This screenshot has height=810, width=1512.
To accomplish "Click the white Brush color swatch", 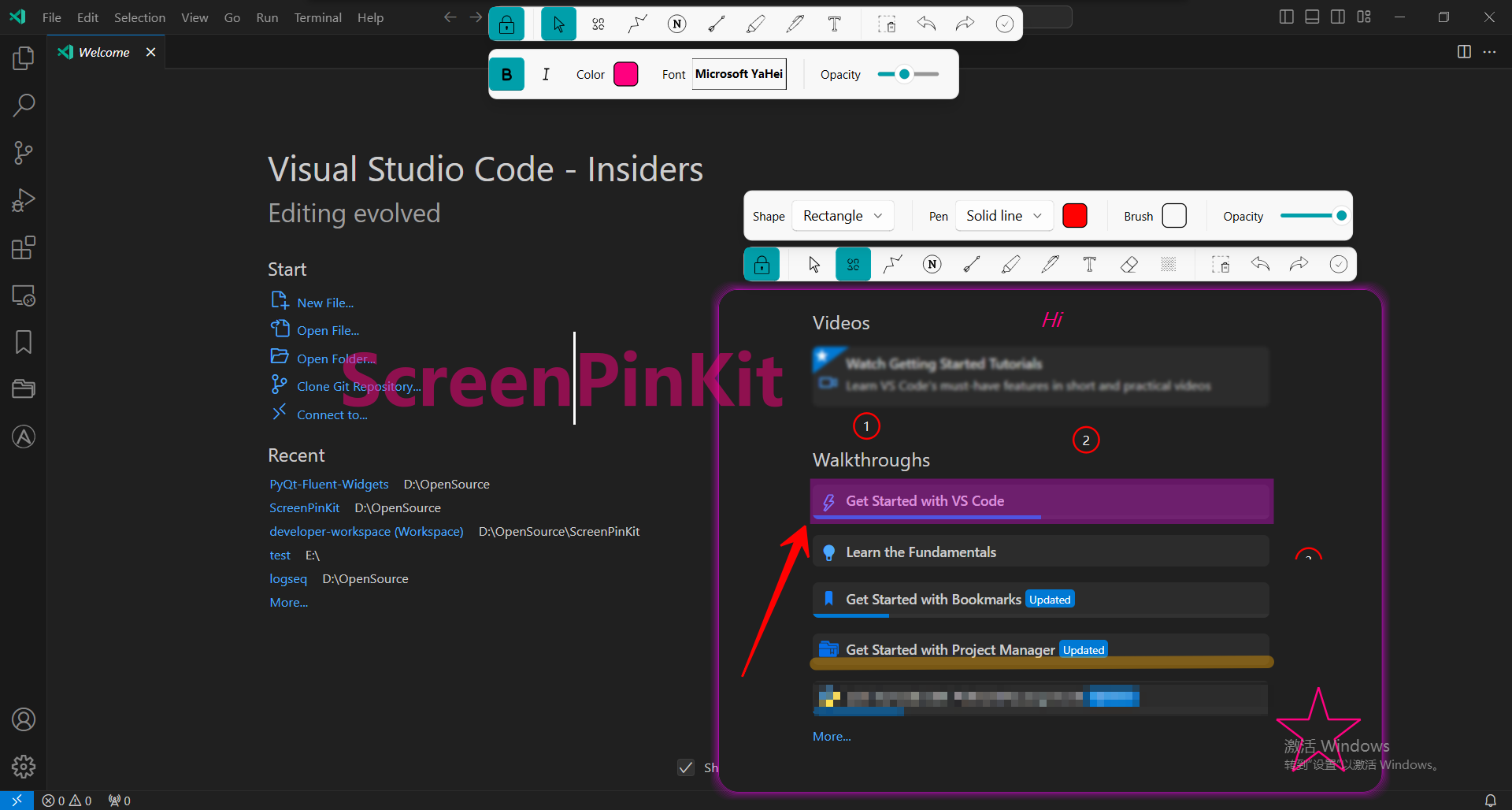I will tap(1174, 215).
